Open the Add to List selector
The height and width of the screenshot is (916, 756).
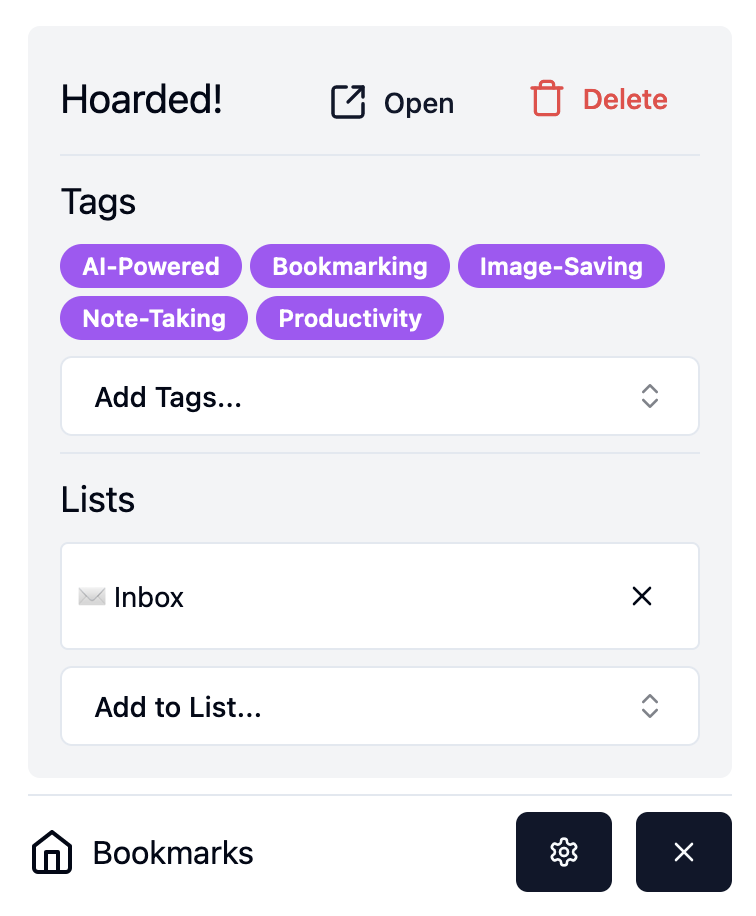tap(379, 706)
